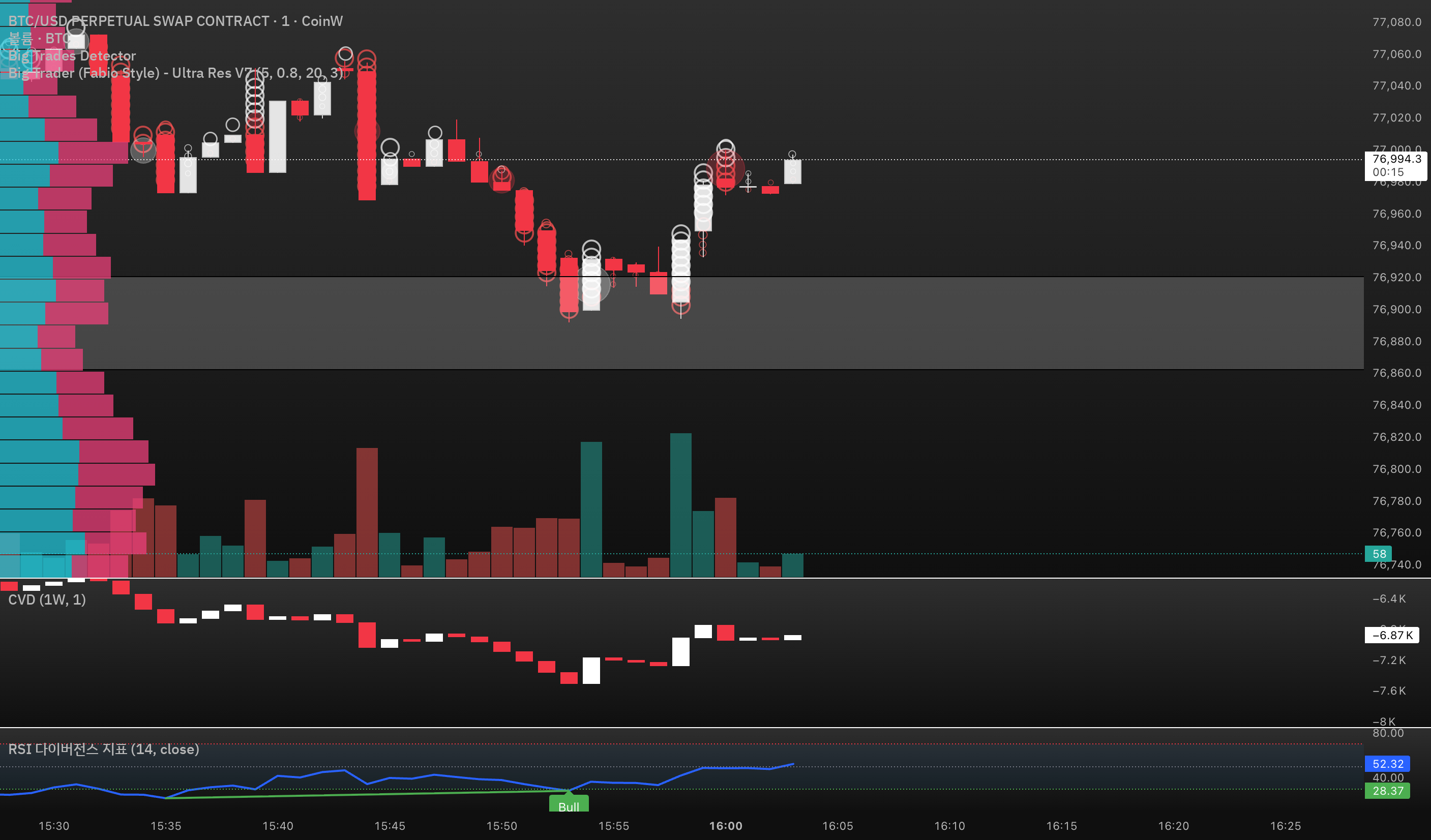Click the 77,080.0 price axis label
The image size is (1431, 840).
tap(1397, 22)
